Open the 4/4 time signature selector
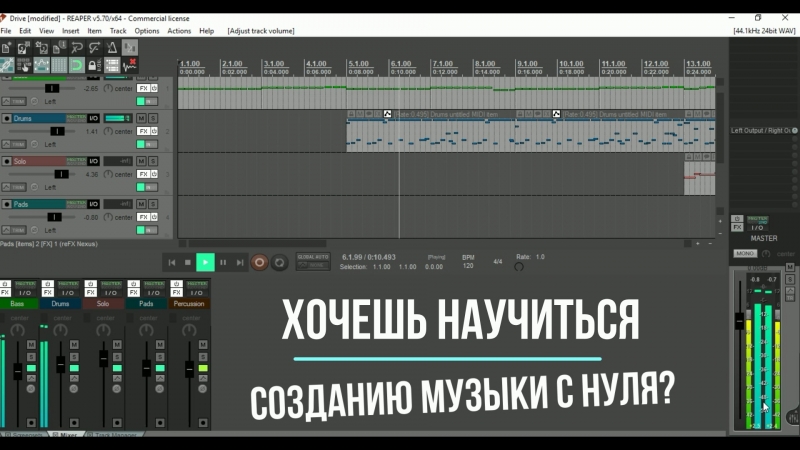 497,261
